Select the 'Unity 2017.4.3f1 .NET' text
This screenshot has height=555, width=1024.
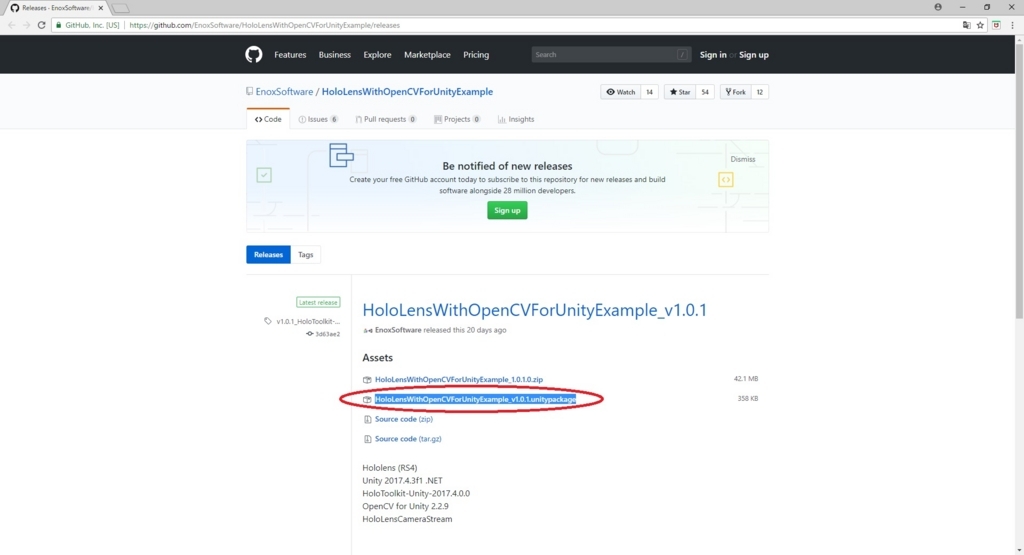(x=402, y=481)
